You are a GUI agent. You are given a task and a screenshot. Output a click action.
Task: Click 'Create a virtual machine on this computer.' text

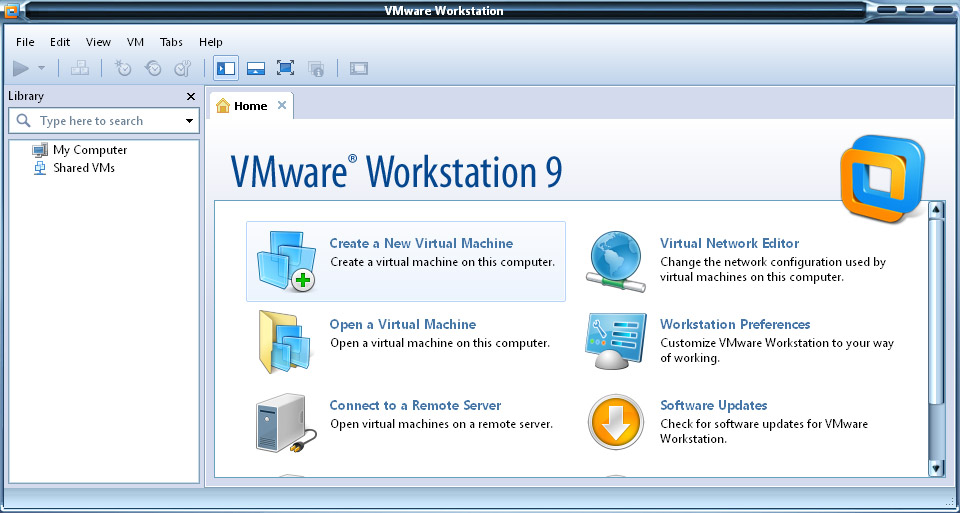[443, 262]
